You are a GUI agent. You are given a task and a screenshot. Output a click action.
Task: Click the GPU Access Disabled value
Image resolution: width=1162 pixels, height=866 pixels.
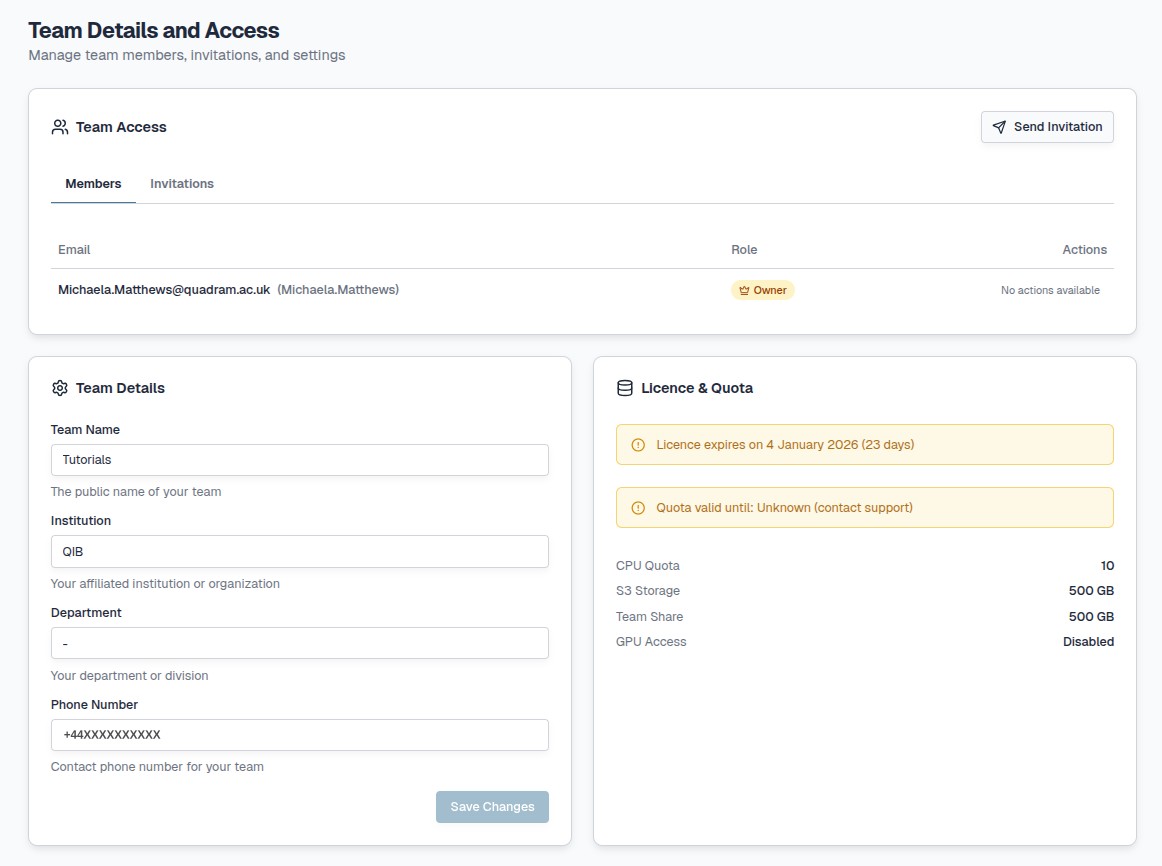tap(1088, 642)
